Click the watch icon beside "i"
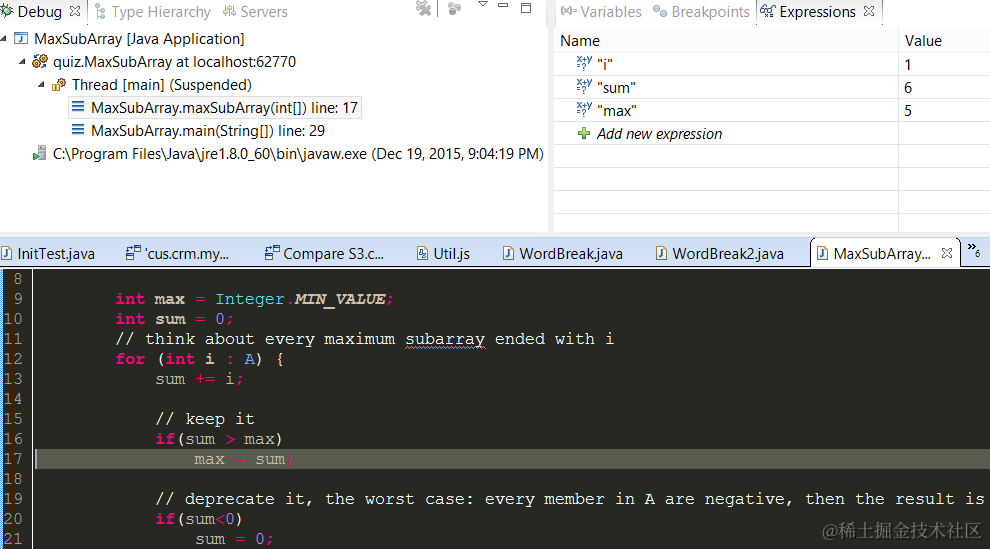This screenshot has height=549, width=990. pyautogui.click(x=584, y=62)
